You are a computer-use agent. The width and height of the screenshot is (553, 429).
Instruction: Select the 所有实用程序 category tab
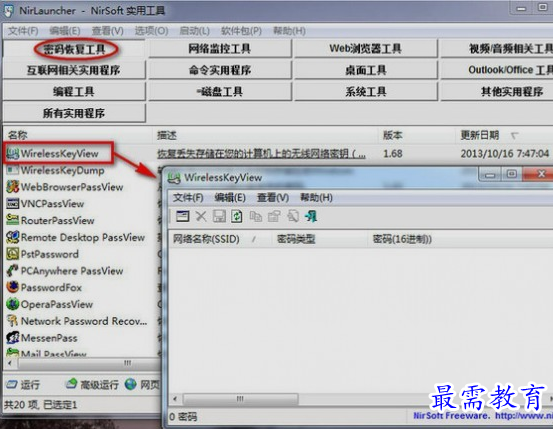coord(74,113)
